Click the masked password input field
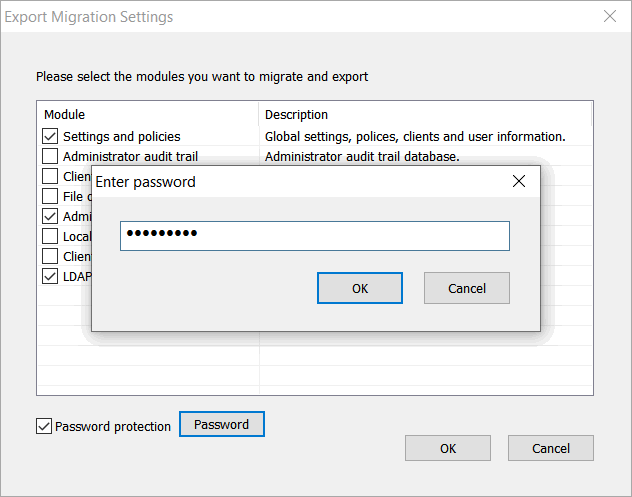 (x=314, y=236)
